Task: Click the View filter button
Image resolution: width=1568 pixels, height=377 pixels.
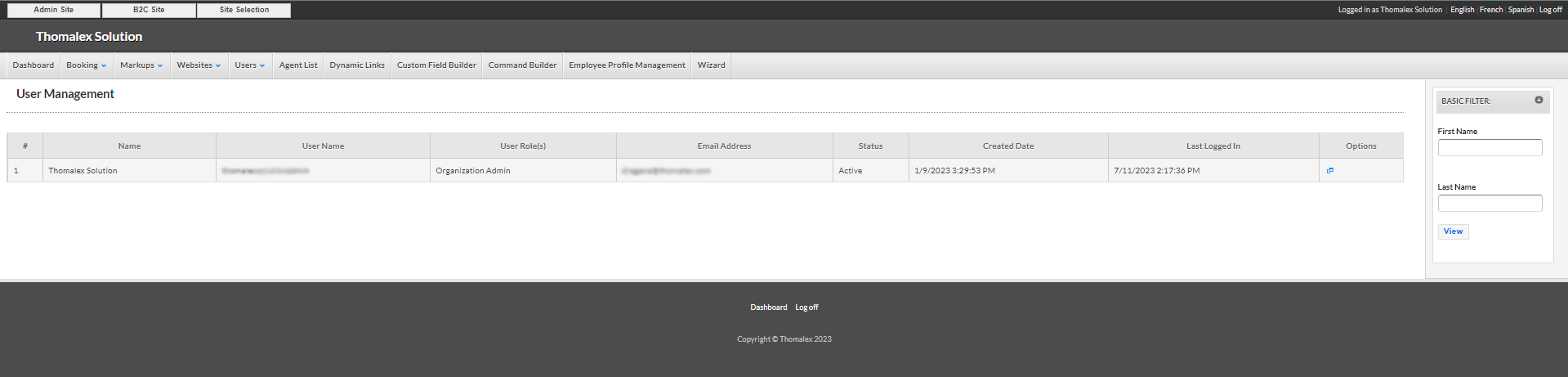Action: pyautogui.click(x=1453, y=231)
